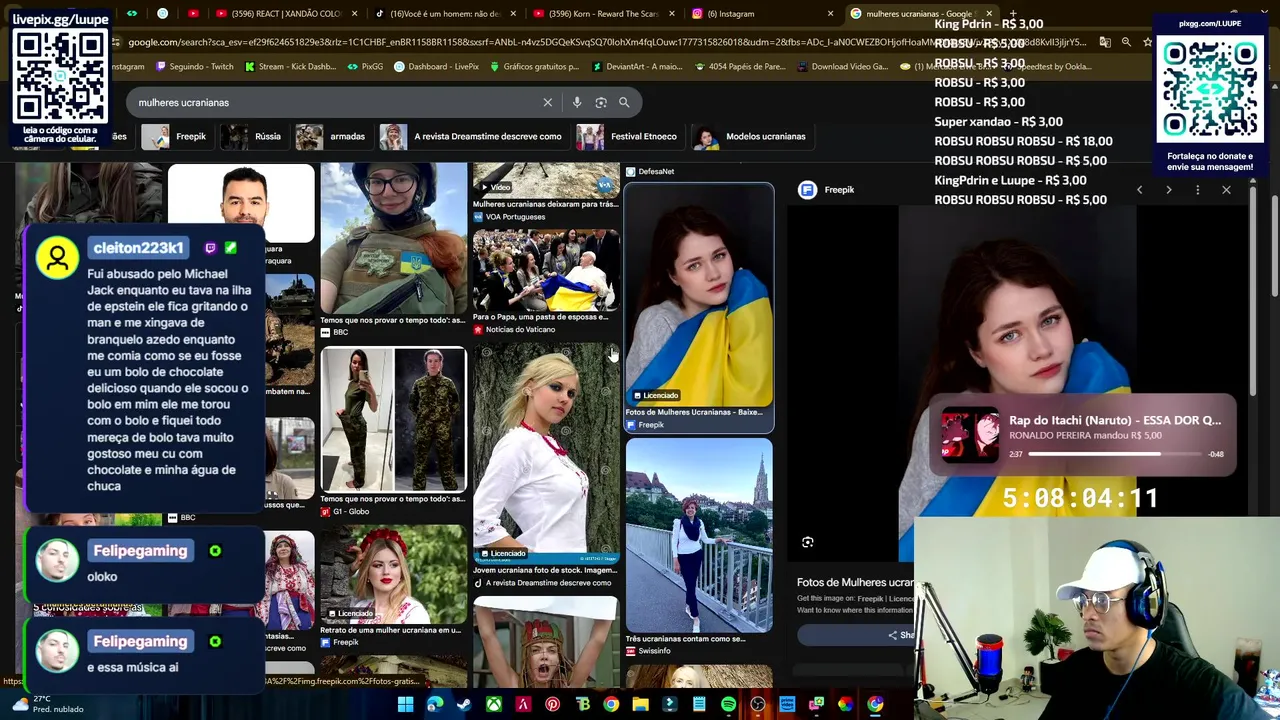Open OBS Studio from taskbar

point(758,704)
